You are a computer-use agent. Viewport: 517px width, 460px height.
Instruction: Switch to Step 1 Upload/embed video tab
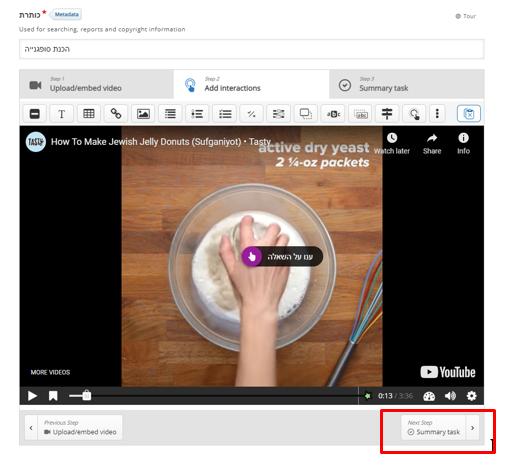pyautogui.click(x=97, y=84)
